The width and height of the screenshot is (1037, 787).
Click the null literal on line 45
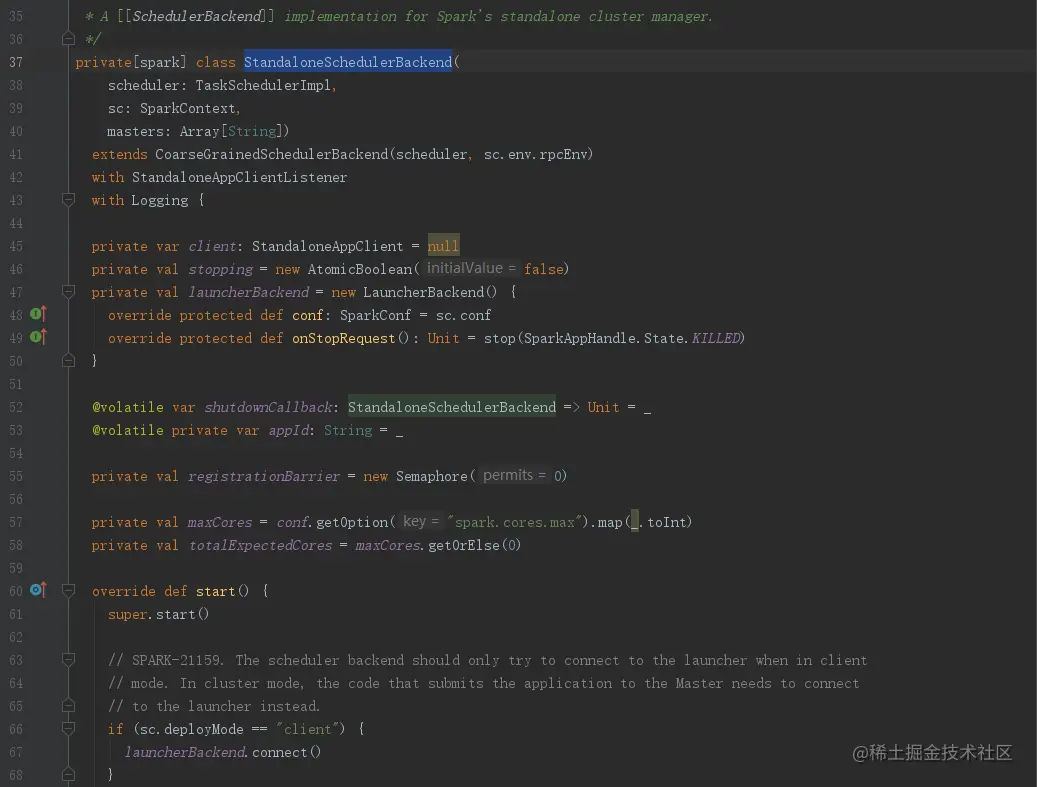[x=443, y=245]
